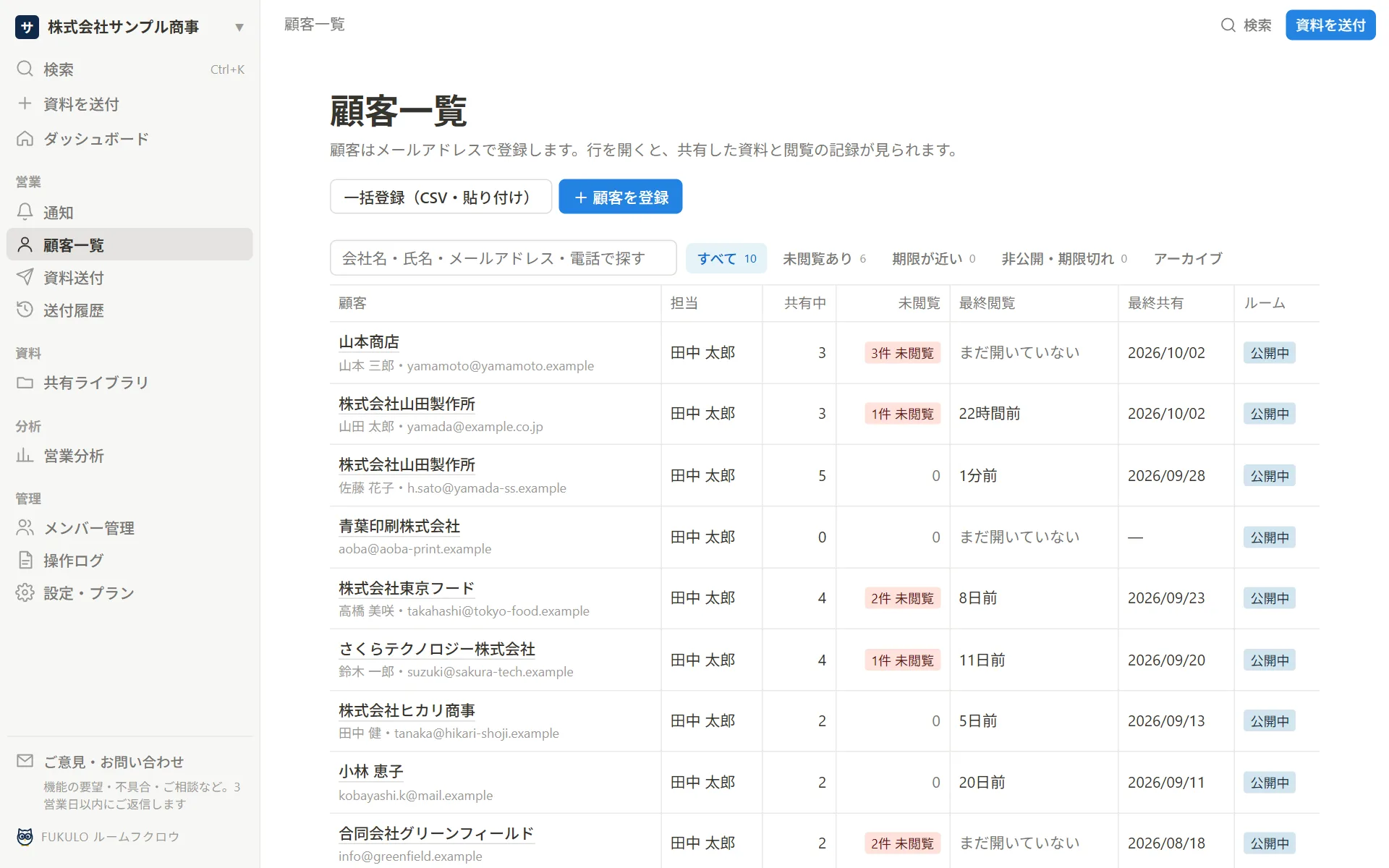This screenshot has height=868, width=1389.
Task: Click 公開中 badge in 青葉印刷株式会社 row
Action: [x=1270, y=537]
